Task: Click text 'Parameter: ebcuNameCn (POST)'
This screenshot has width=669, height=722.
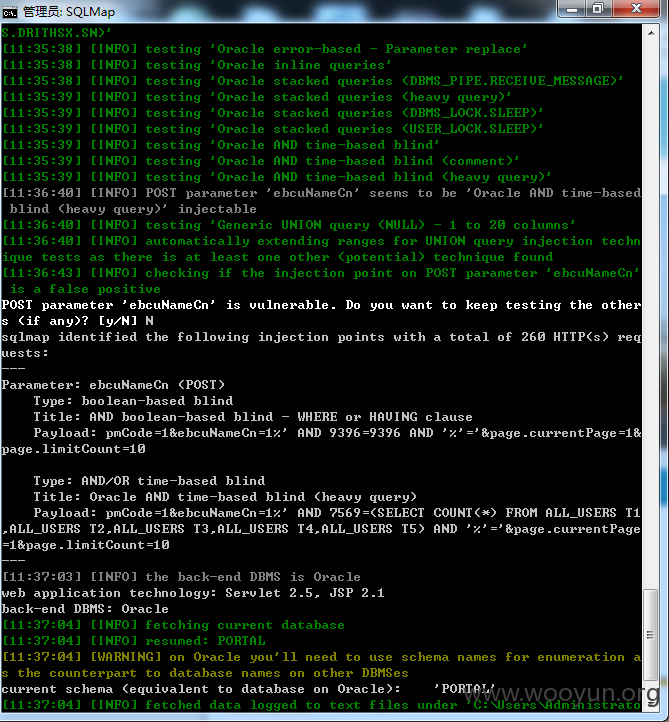Action: coord(113,385)
